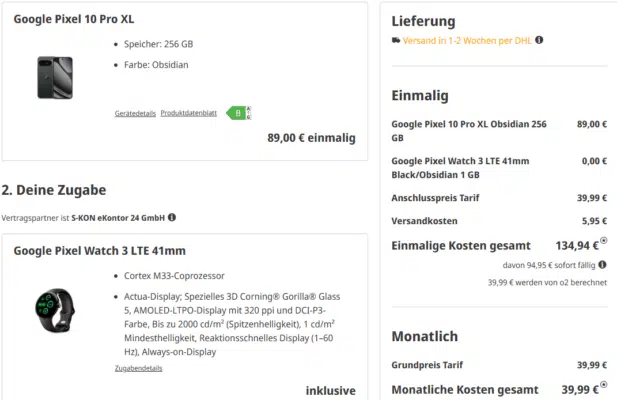This screenshot has width=617, height=400.
Task: Click info icon next to Monatliche Kosten total
Action: click(x=604, y=385)
